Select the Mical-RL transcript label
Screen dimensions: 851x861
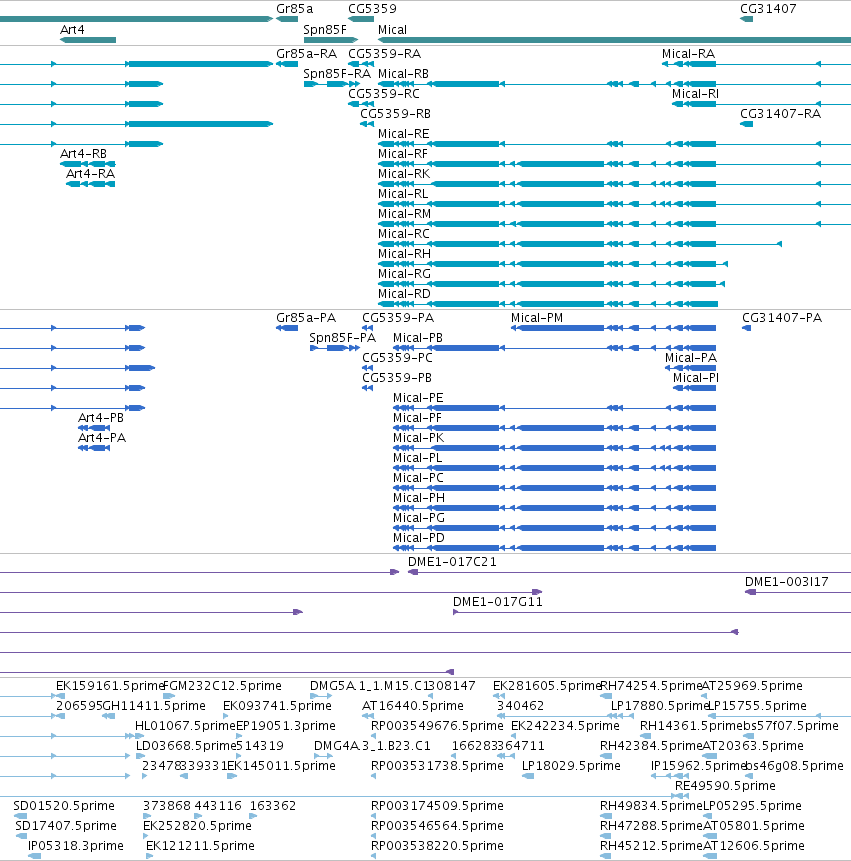(x=403, y=194)
